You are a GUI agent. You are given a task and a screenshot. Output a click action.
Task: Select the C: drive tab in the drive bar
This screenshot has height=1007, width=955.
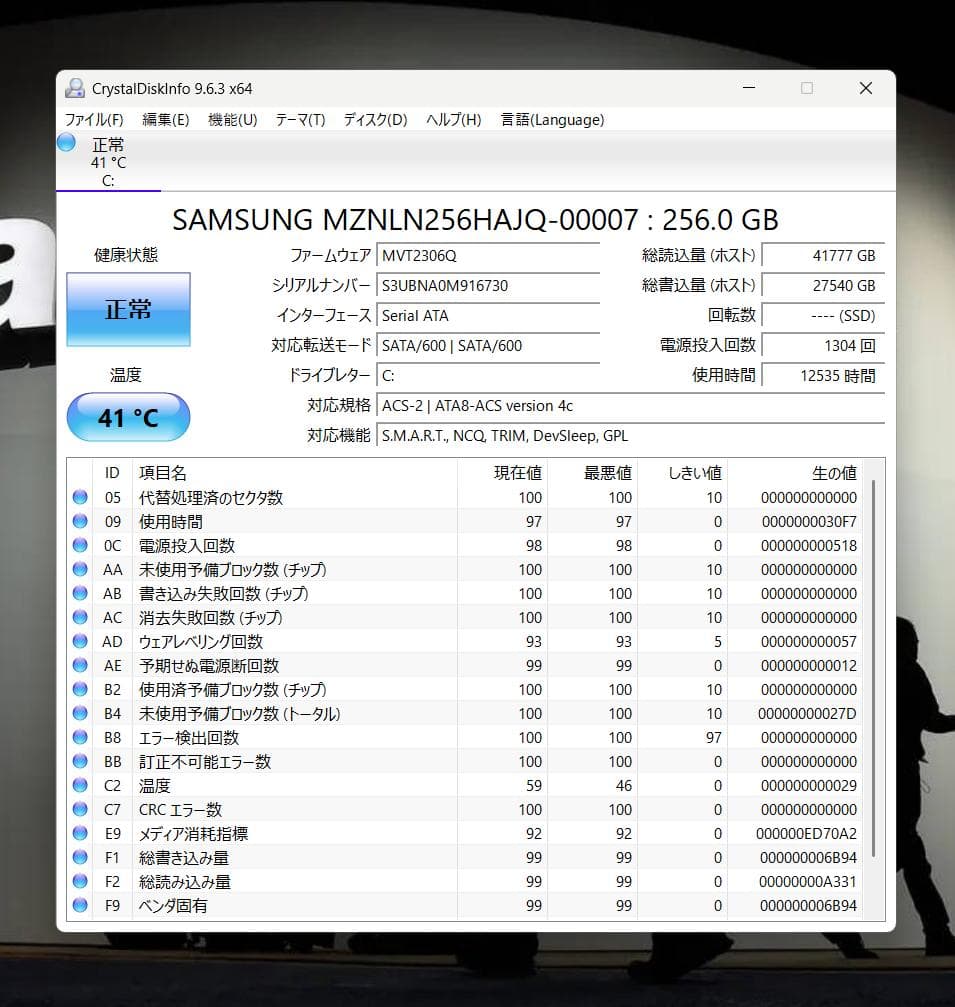pyautogui.click(x=106, y=161)
